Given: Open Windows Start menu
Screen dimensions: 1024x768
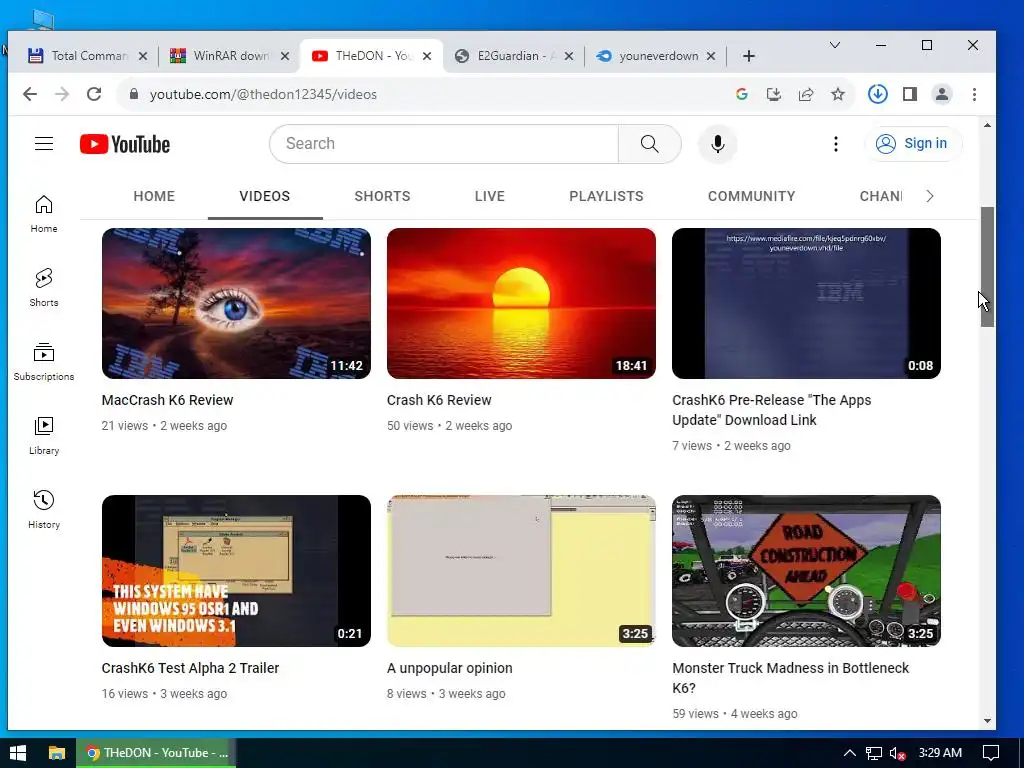Looking at the screenshot, I should click(x=18, y=753).
